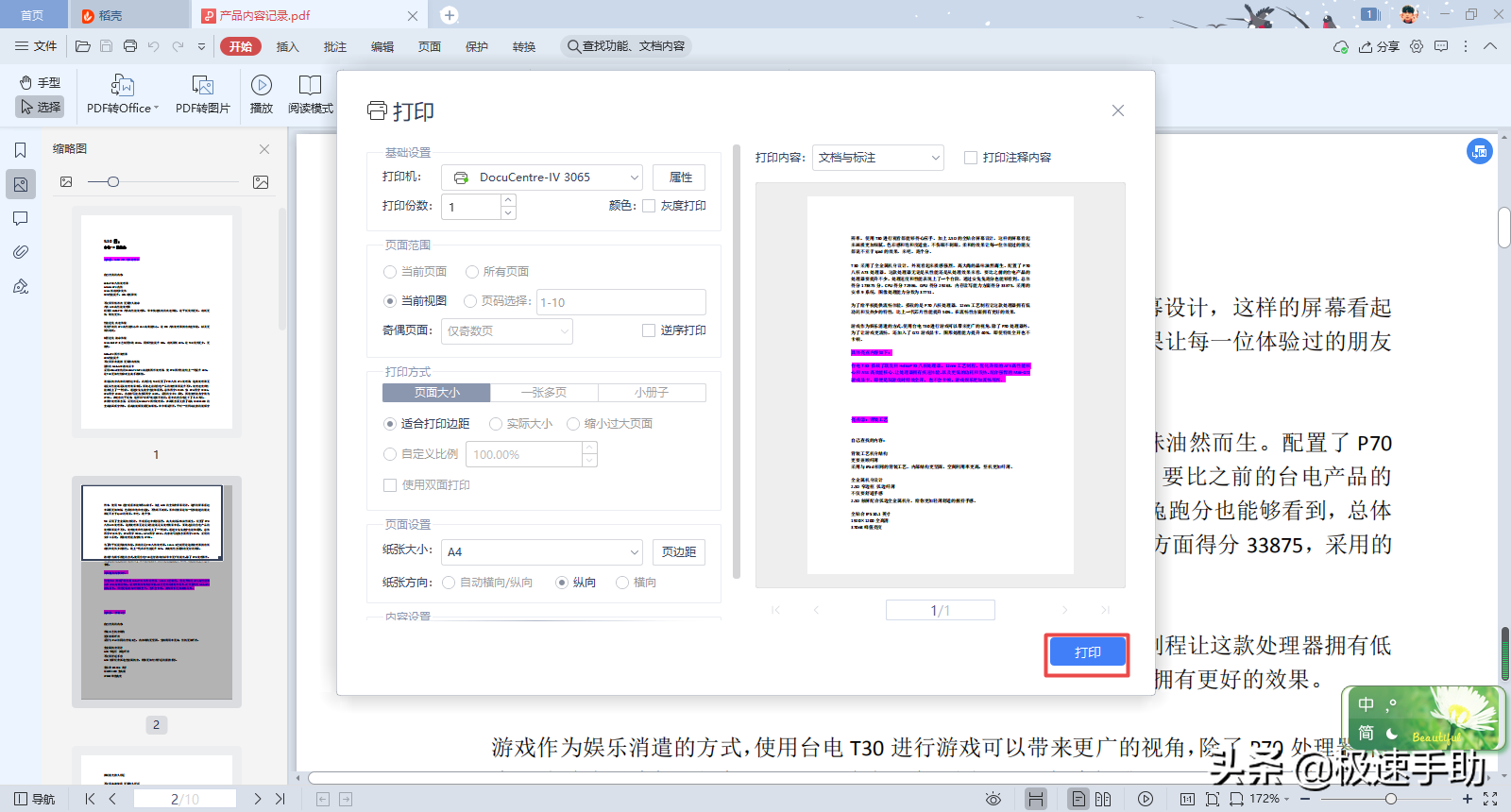Click 页码选择 range input field
Viewport: 1511px width, 812px height.
point(621,302)
